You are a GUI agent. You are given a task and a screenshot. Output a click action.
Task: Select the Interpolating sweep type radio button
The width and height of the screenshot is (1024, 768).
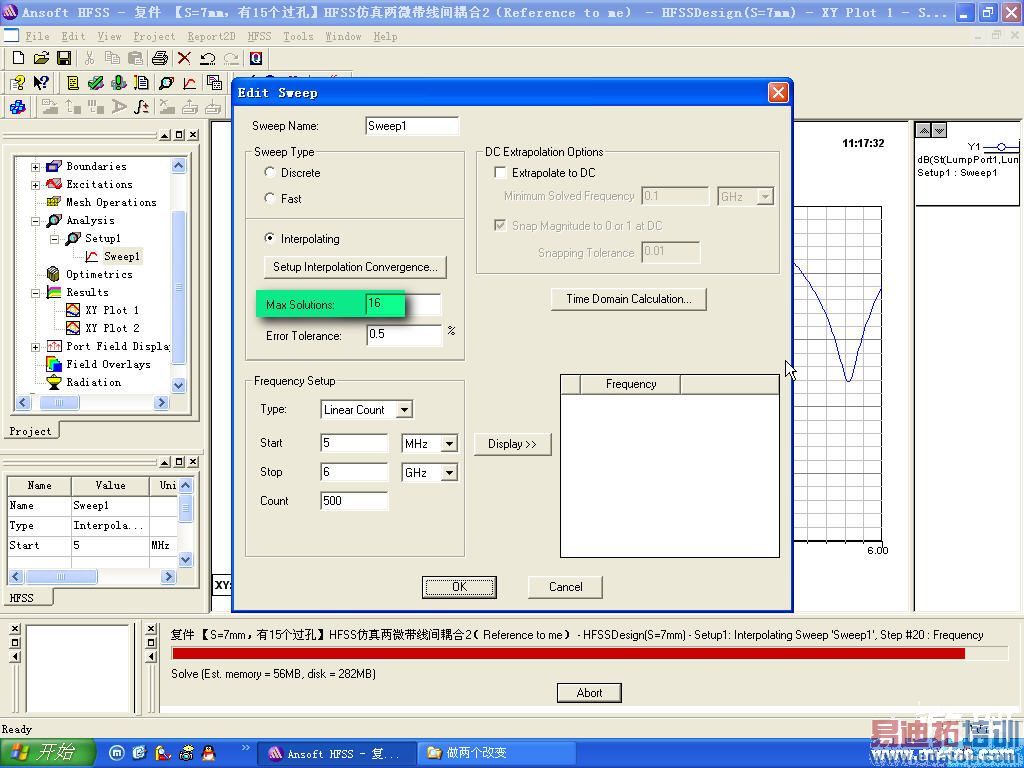click(270, 238)
